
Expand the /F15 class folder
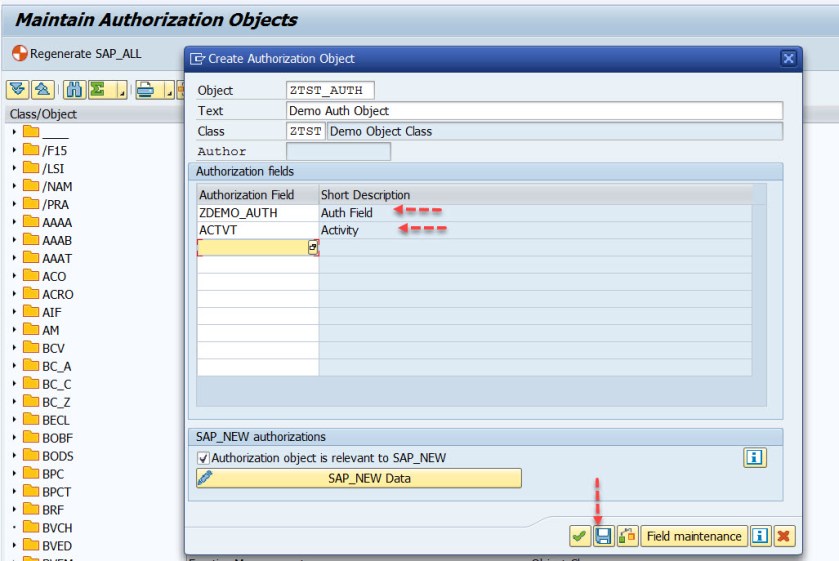tap(14, 150)
